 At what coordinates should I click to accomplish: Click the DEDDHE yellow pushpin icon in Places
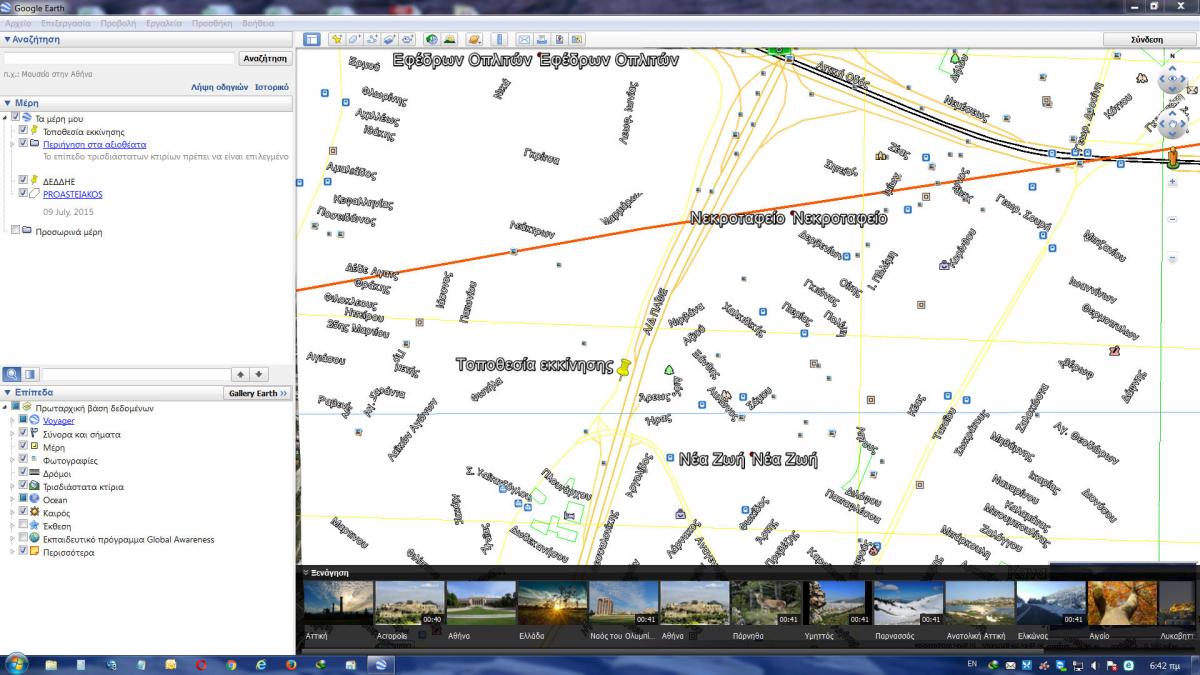[35, 180]
